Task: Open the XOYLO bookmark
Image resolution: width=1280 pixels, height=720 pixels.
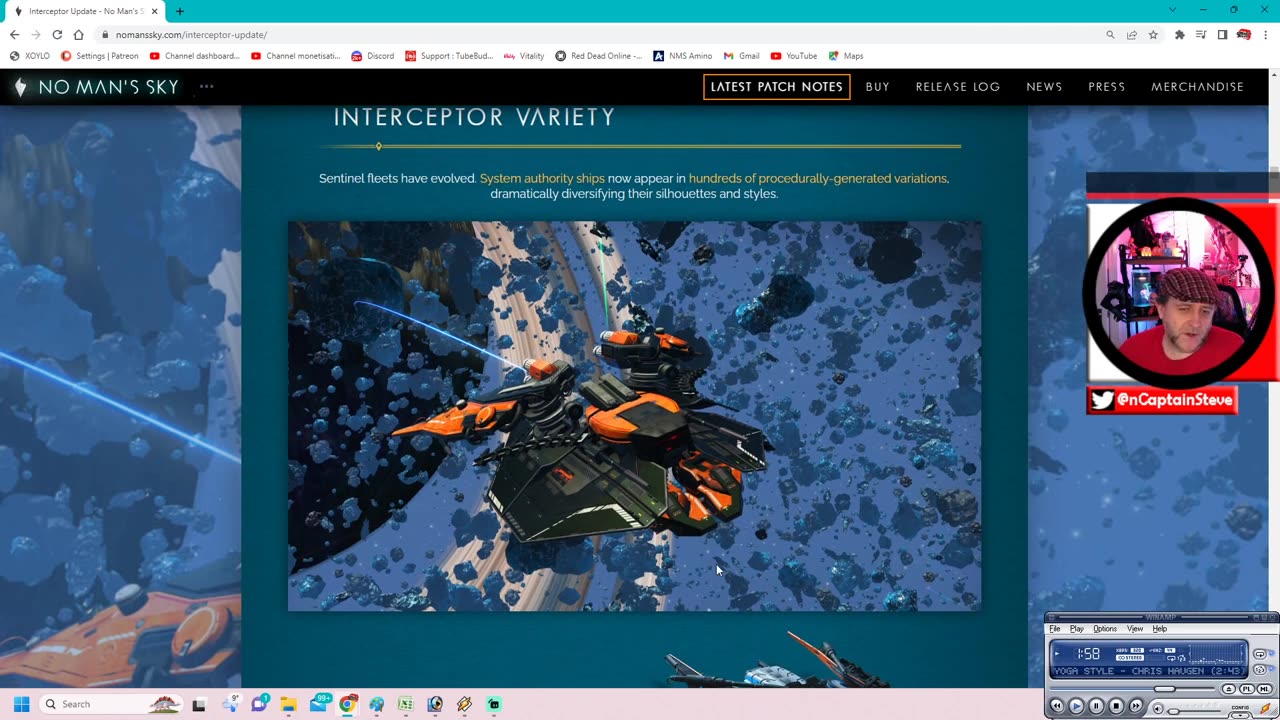Action: (x=31, y=56)
